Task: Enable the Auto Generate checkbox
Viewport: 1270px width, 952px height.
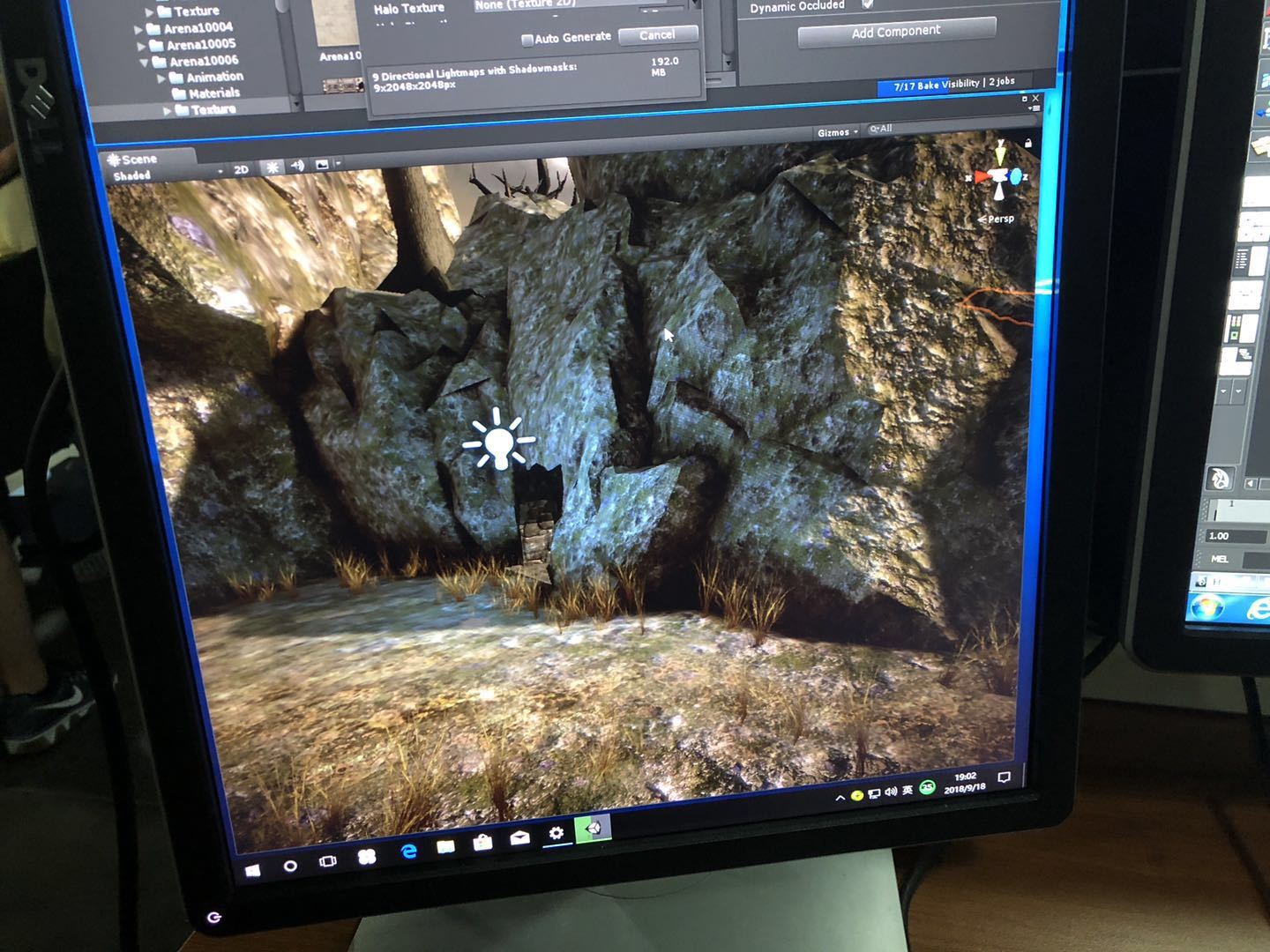Action: 527,40
